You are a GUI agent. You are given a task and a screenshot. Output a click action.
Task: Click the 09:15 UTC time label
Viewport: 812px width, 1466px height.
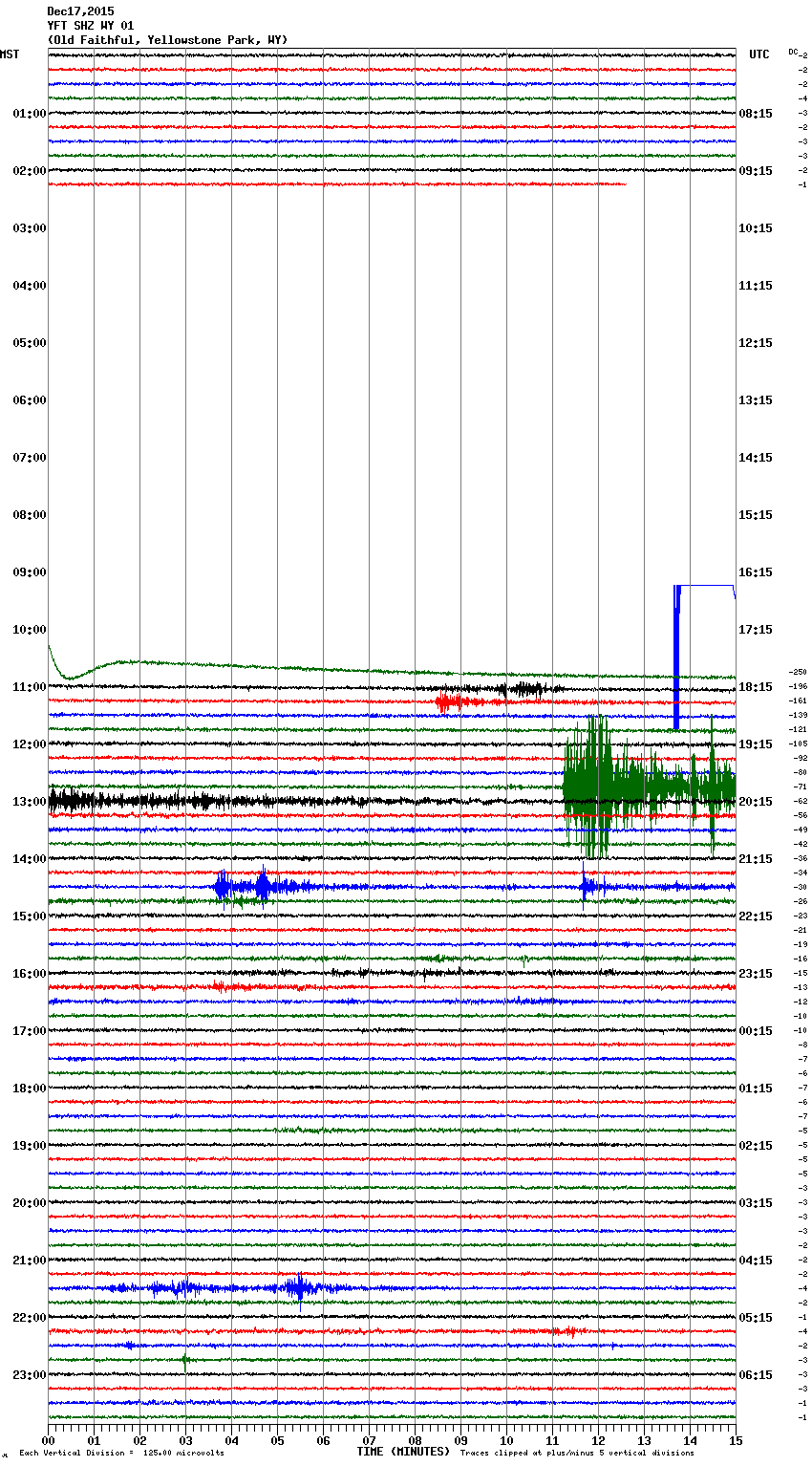[756, 171]
